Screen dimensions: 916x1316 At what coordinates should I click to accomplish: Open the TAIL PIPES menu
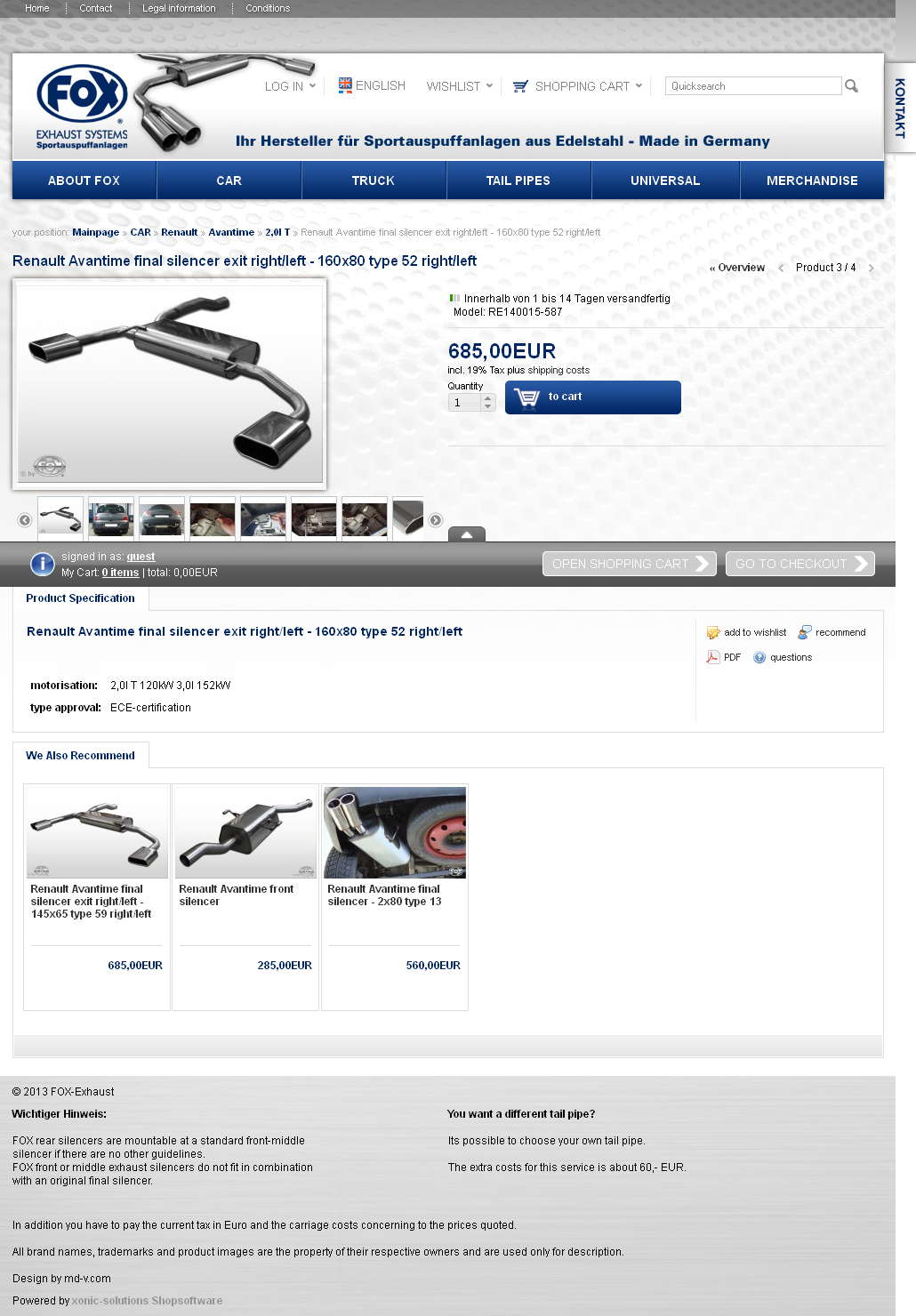(x=518, y=181)
